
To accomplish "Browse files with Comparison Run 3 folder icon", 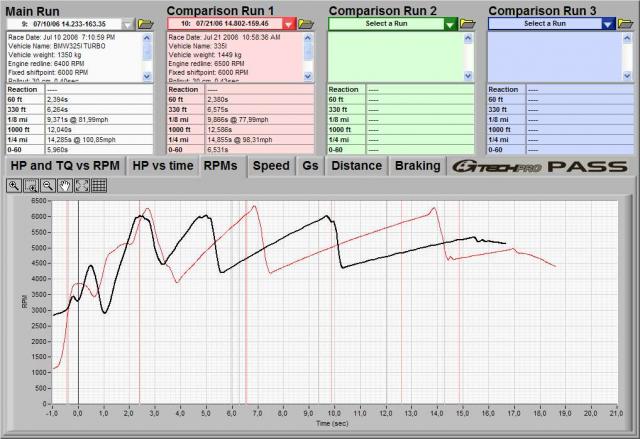I will (x=626, y=23).
